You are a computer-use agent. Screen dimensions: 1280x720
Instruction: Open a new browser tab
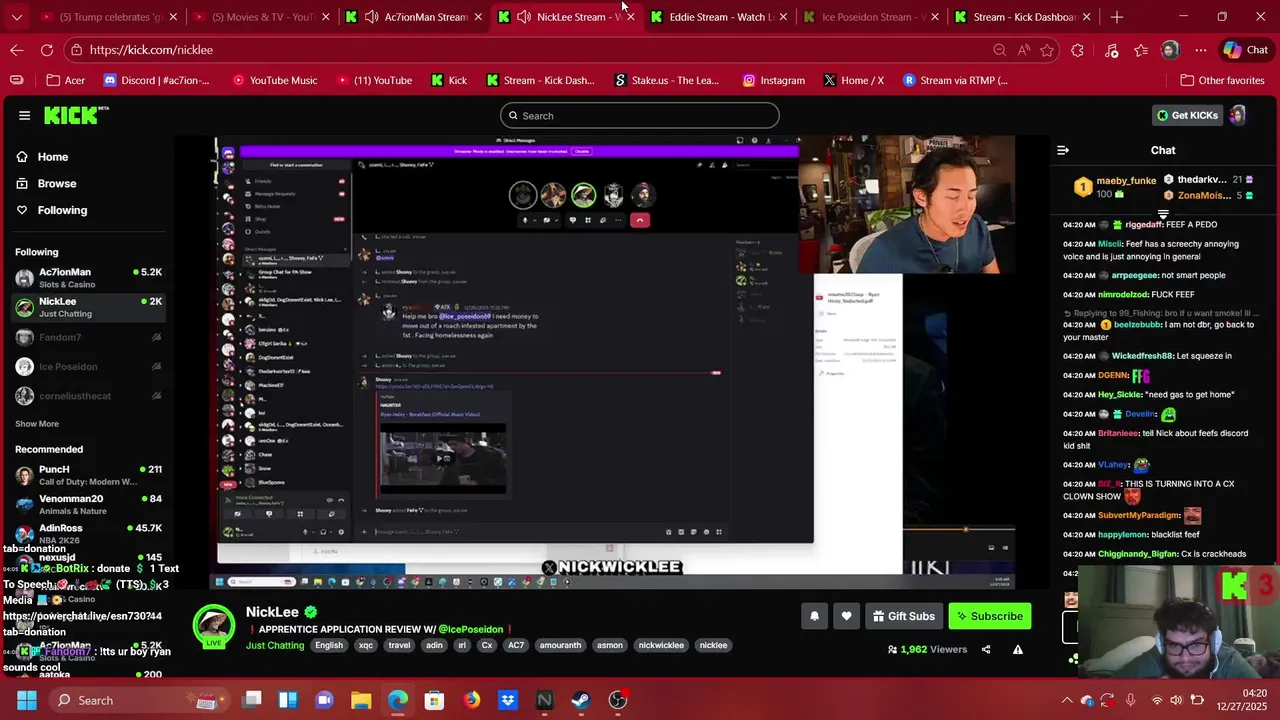click(x=1117, y=17)
